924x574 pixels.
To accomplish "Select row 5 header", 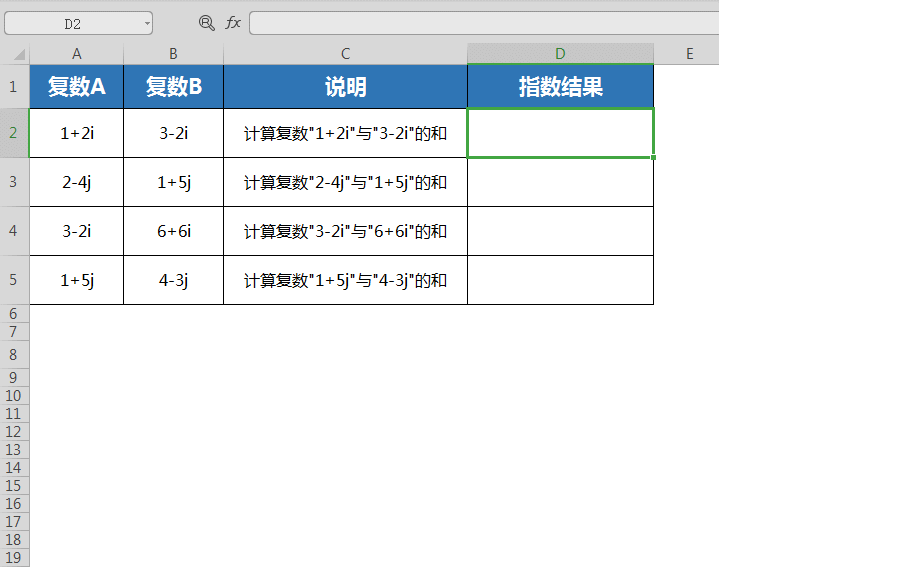I will (x=14, y=279).
